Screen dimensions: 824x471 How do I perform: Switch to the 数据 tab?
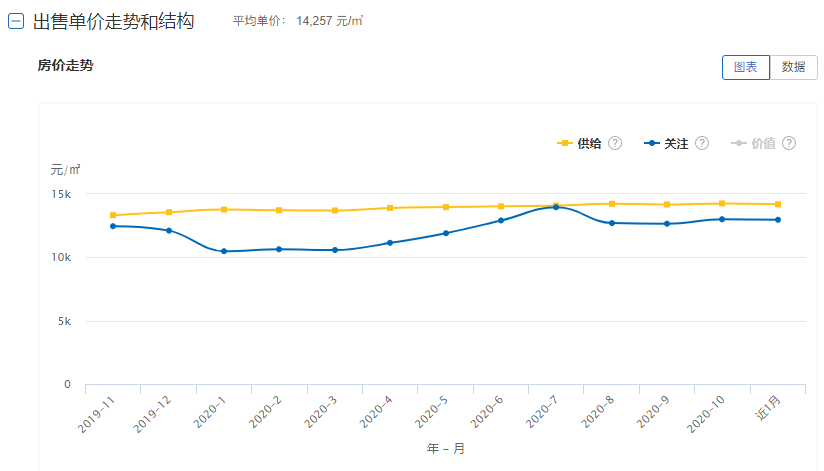point(794,67)
